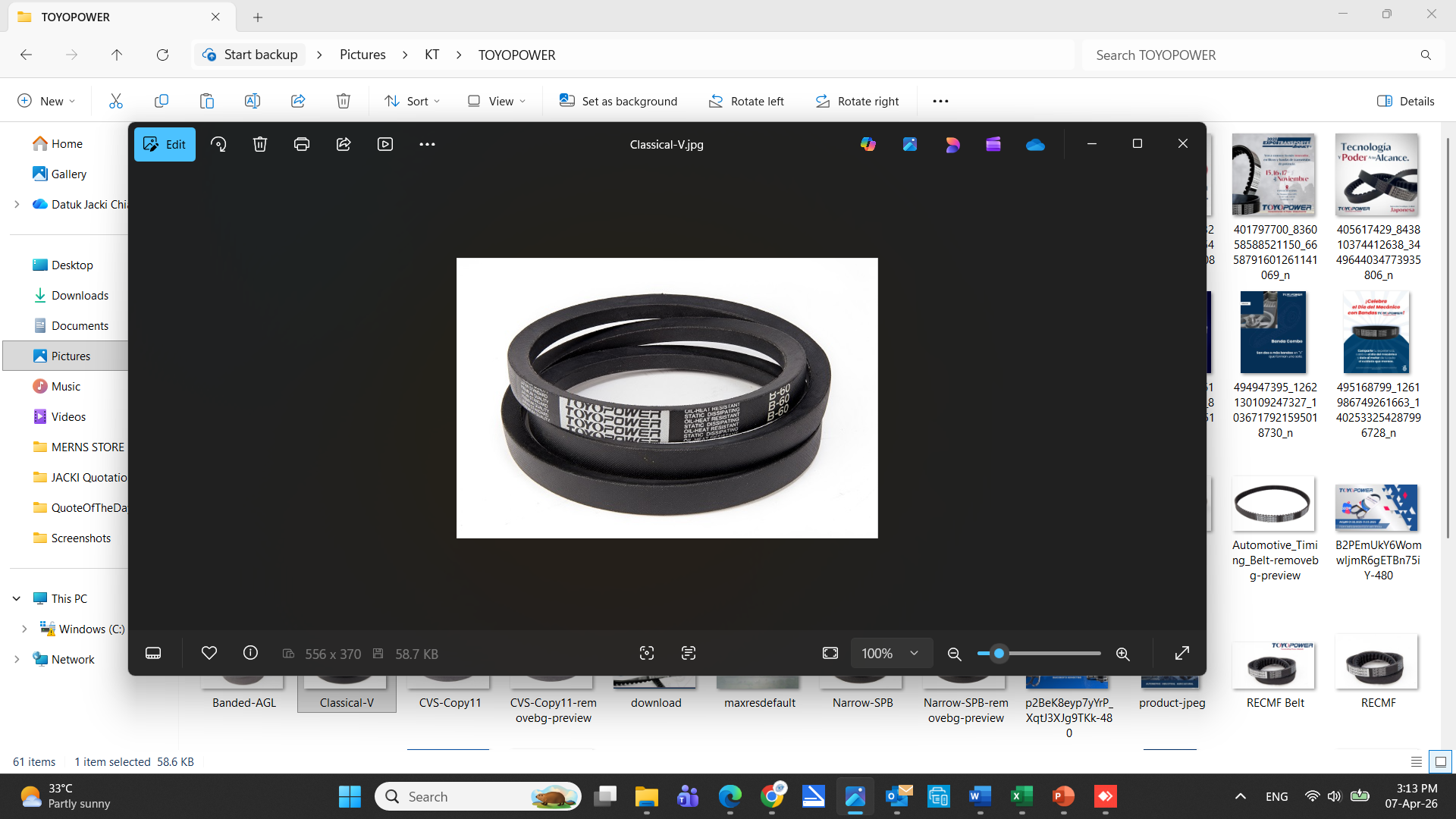Viewport: 1456px width, 819px height.
Task: Rename the selected file in File Explorer
Action: [x=253, y=101]
